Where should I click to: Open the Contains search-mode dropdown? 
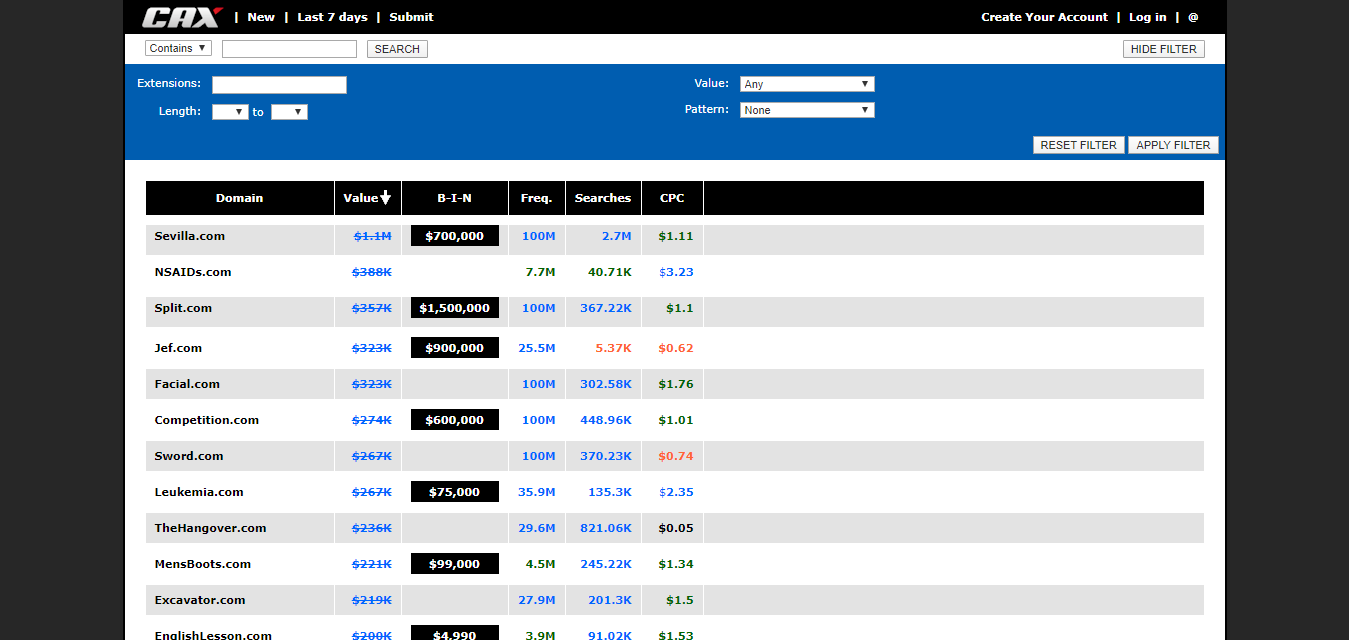pyautogui.click(x=178, y=48)
